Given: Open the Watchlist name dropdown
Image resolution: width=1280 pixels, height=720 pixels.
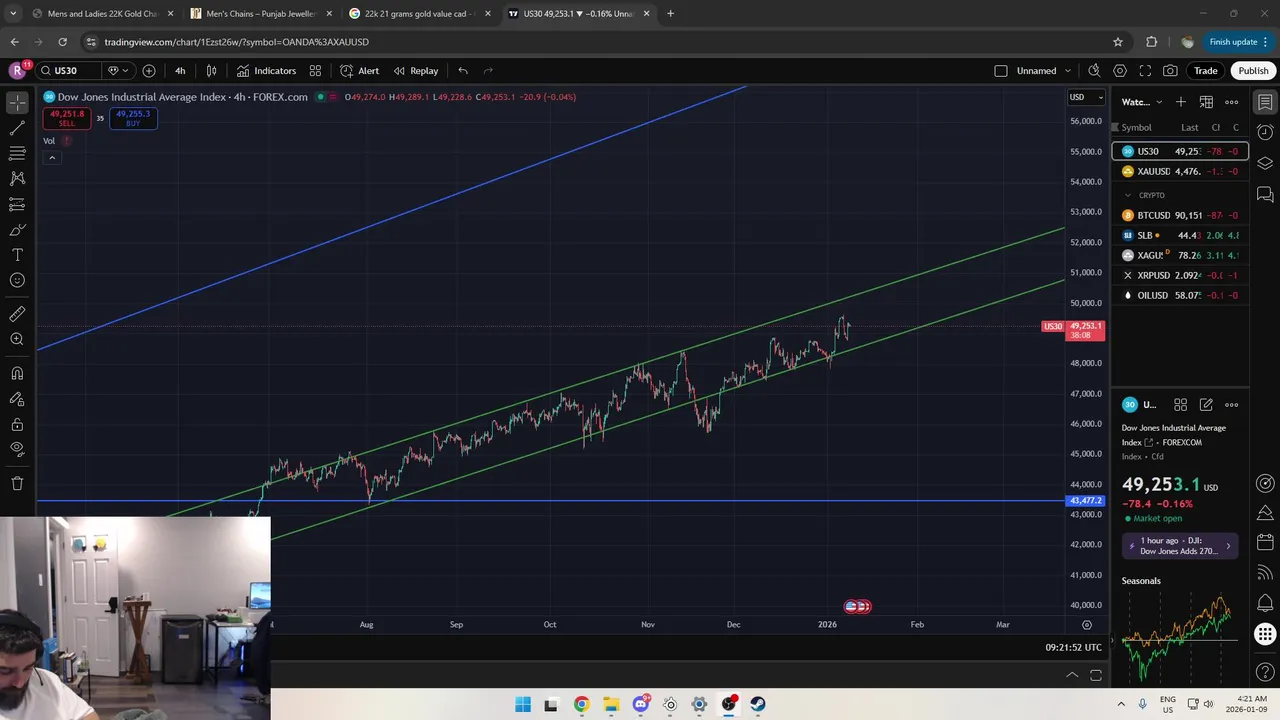Looking at the screenshot, I should 1142,102.
